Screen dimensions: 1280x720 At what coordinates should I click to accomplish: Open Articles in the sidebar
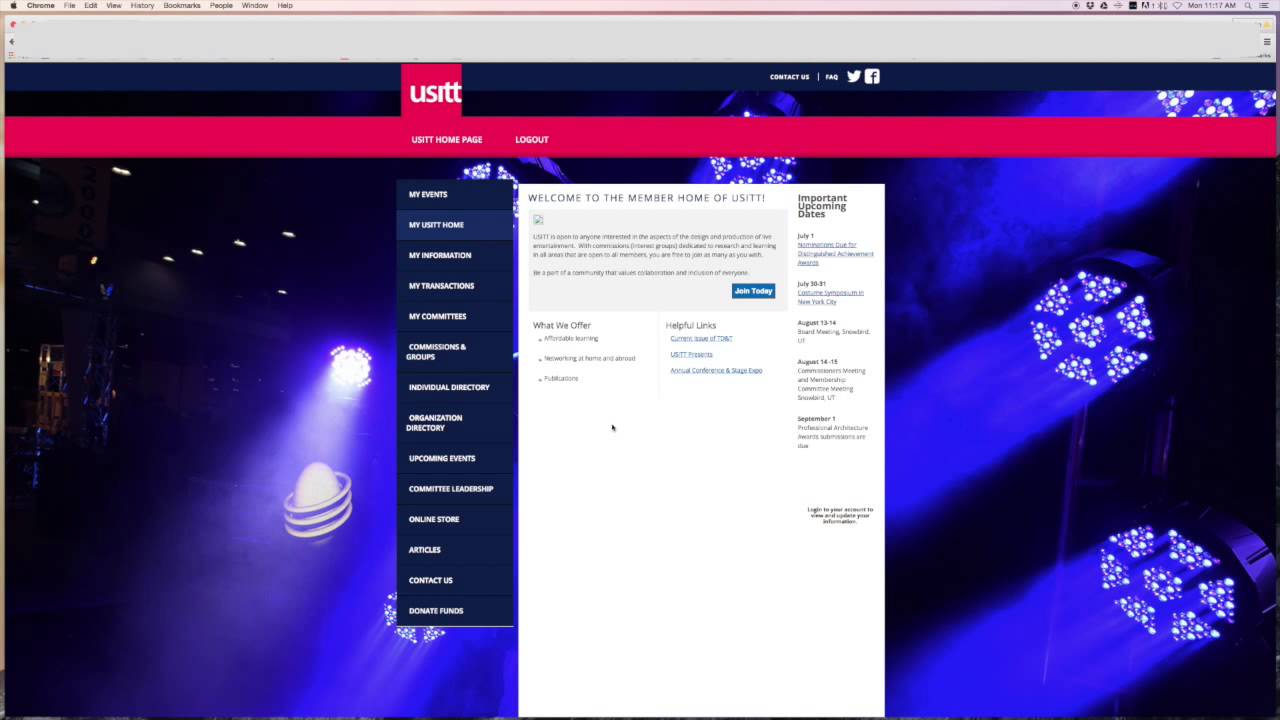coord(455,550)
